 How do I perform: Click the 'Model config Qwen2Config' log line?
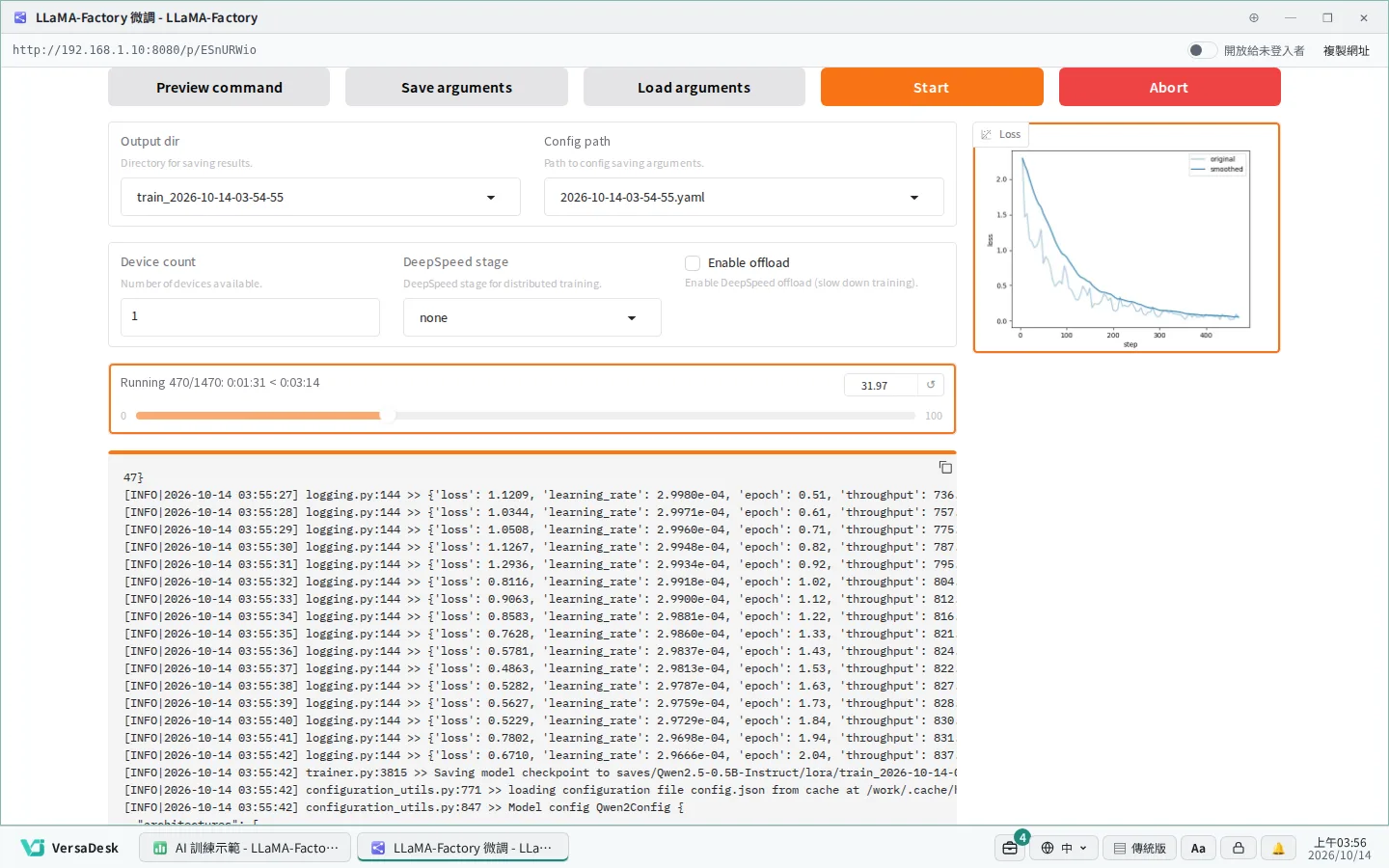point(404,807)
